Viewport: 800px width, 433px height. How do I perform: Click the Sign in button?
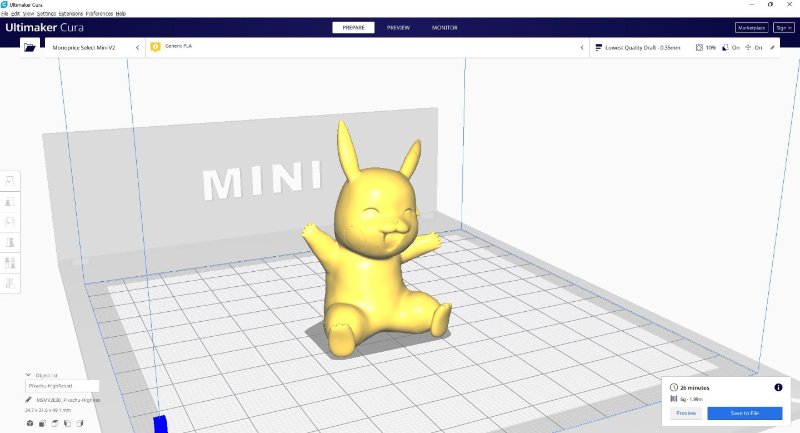tap(783, 28)
